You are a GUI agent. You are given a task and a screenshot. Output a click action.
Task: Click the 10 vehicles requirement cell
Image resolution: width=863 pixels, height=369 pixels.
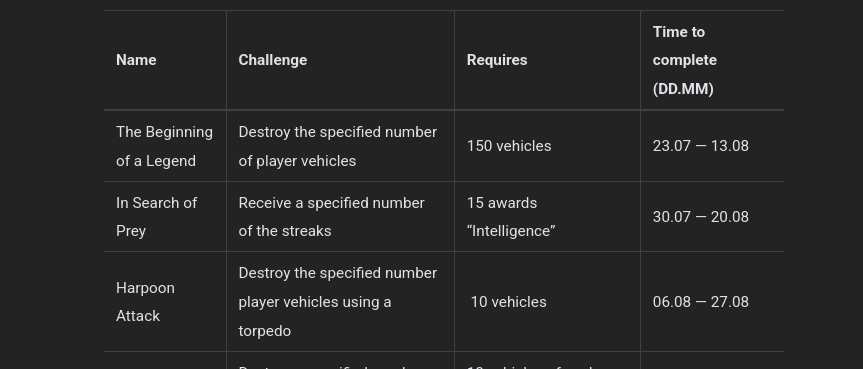[509, 302]
